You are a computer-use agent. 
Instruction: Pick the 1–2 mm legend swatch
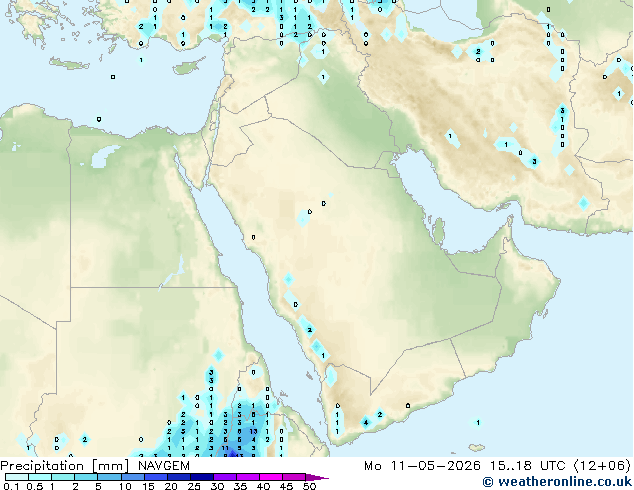[63, 477]
